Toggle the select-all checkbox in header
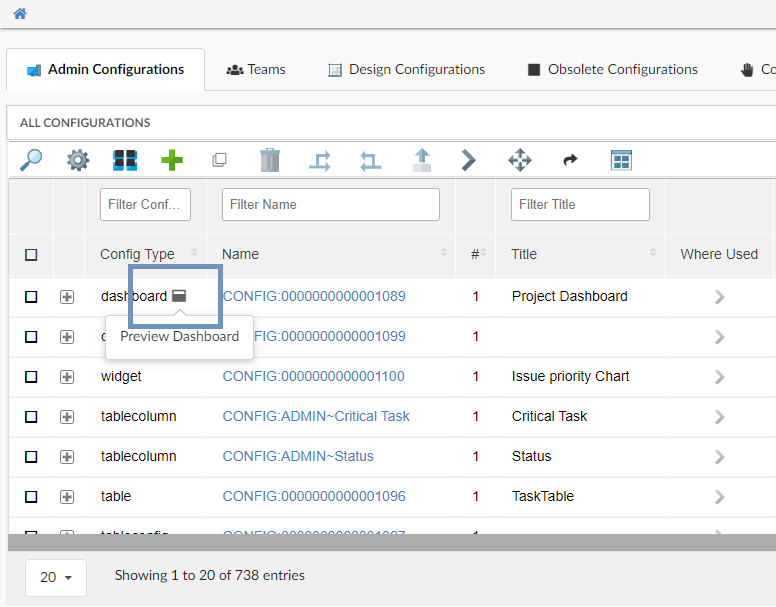The image size is (776, 607). (31, 255)
